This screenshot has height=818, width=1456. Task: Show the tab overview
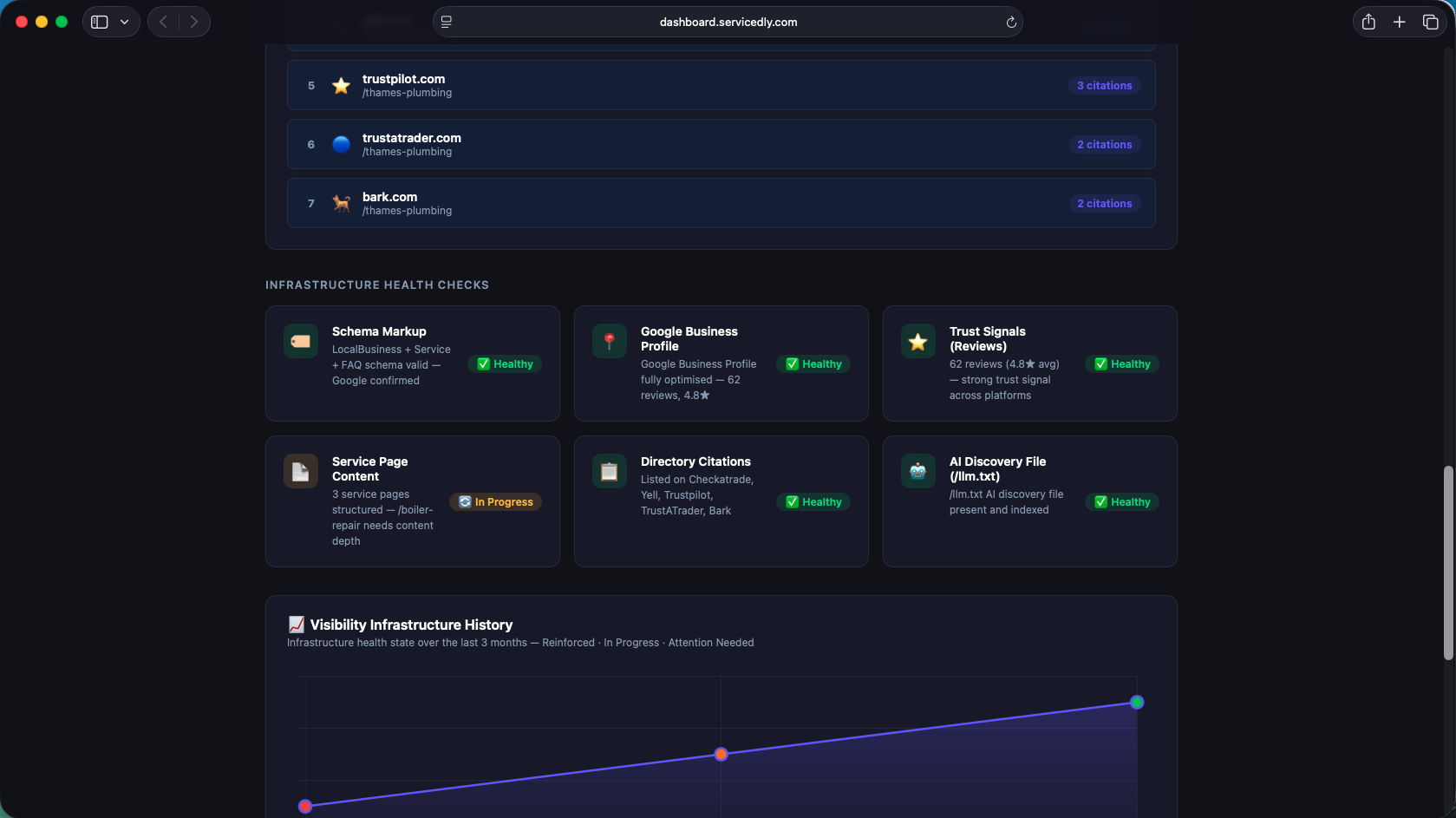[1430, 22]
